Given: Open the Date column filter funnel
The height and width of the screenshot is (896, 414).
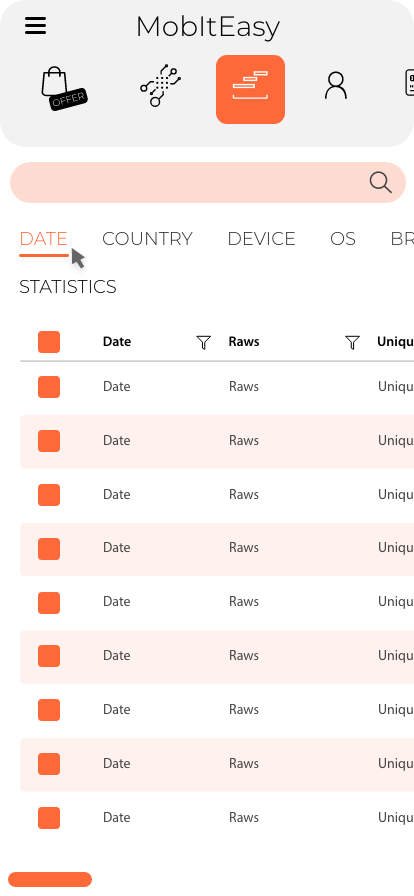Looking at the screenshot, I should pyautogui.click(x=204, y=342).
